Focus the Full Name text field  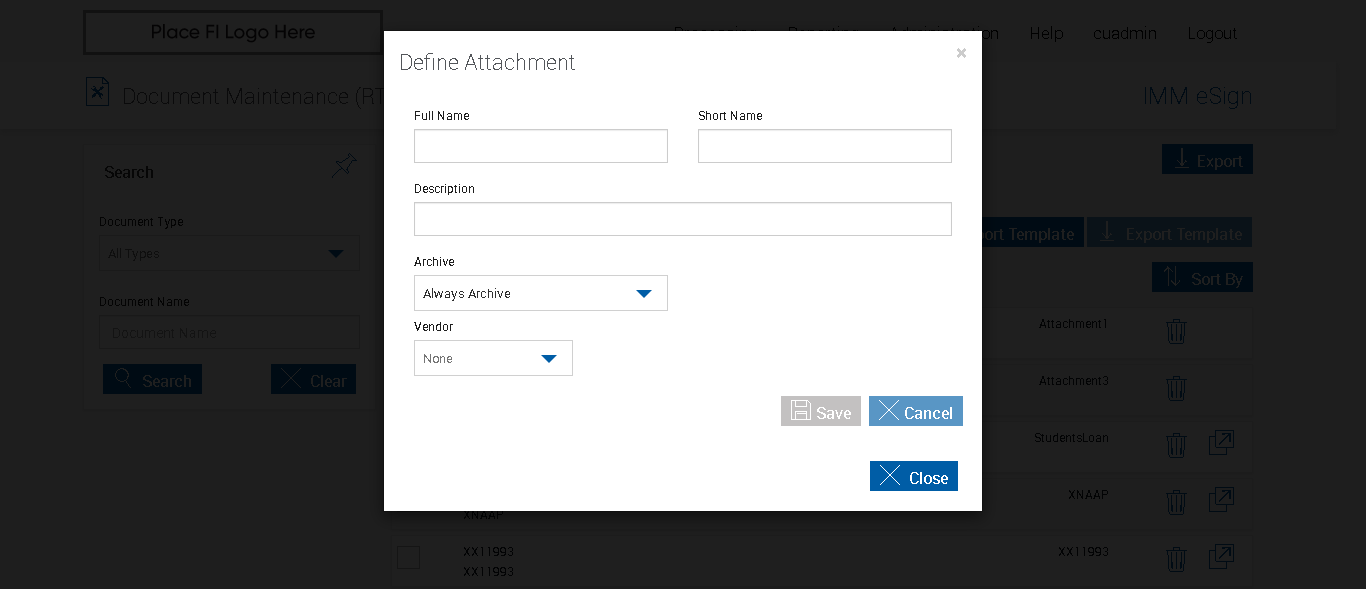[541, 146]
